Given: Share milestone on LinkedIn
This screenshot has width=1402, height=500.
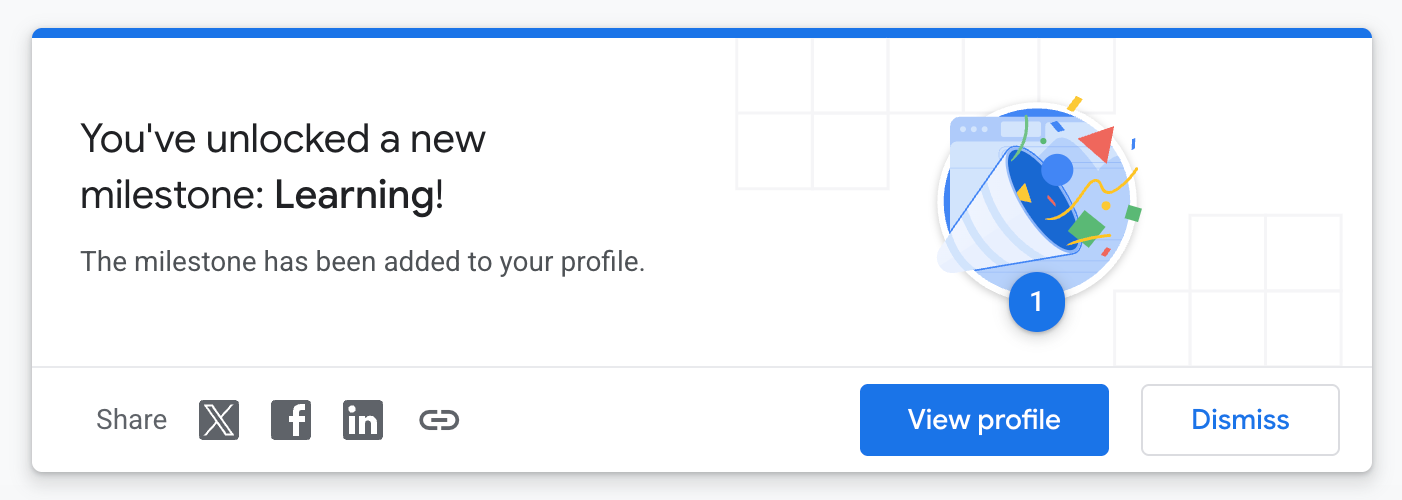Looking at the screenshot, I should (x=362, y=420).
